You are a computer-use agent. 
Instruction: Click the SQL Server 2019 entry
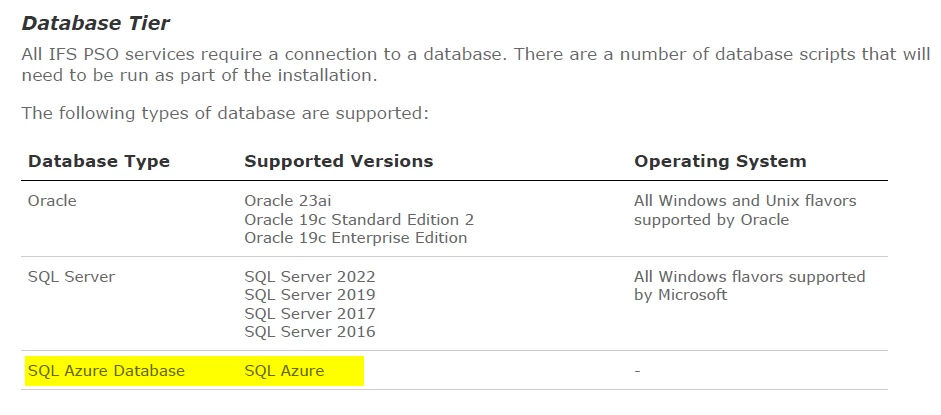310,294
